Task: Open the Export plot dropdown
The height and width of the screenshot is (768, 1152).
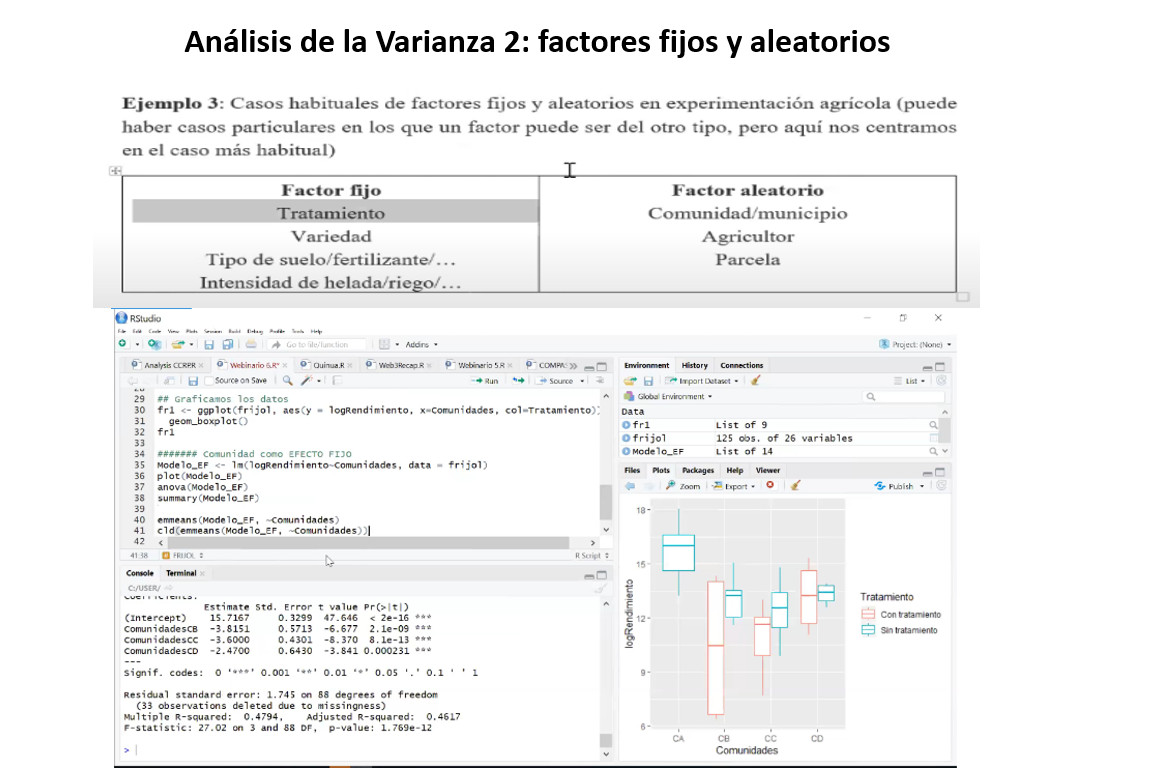Action: coord(733,486)
